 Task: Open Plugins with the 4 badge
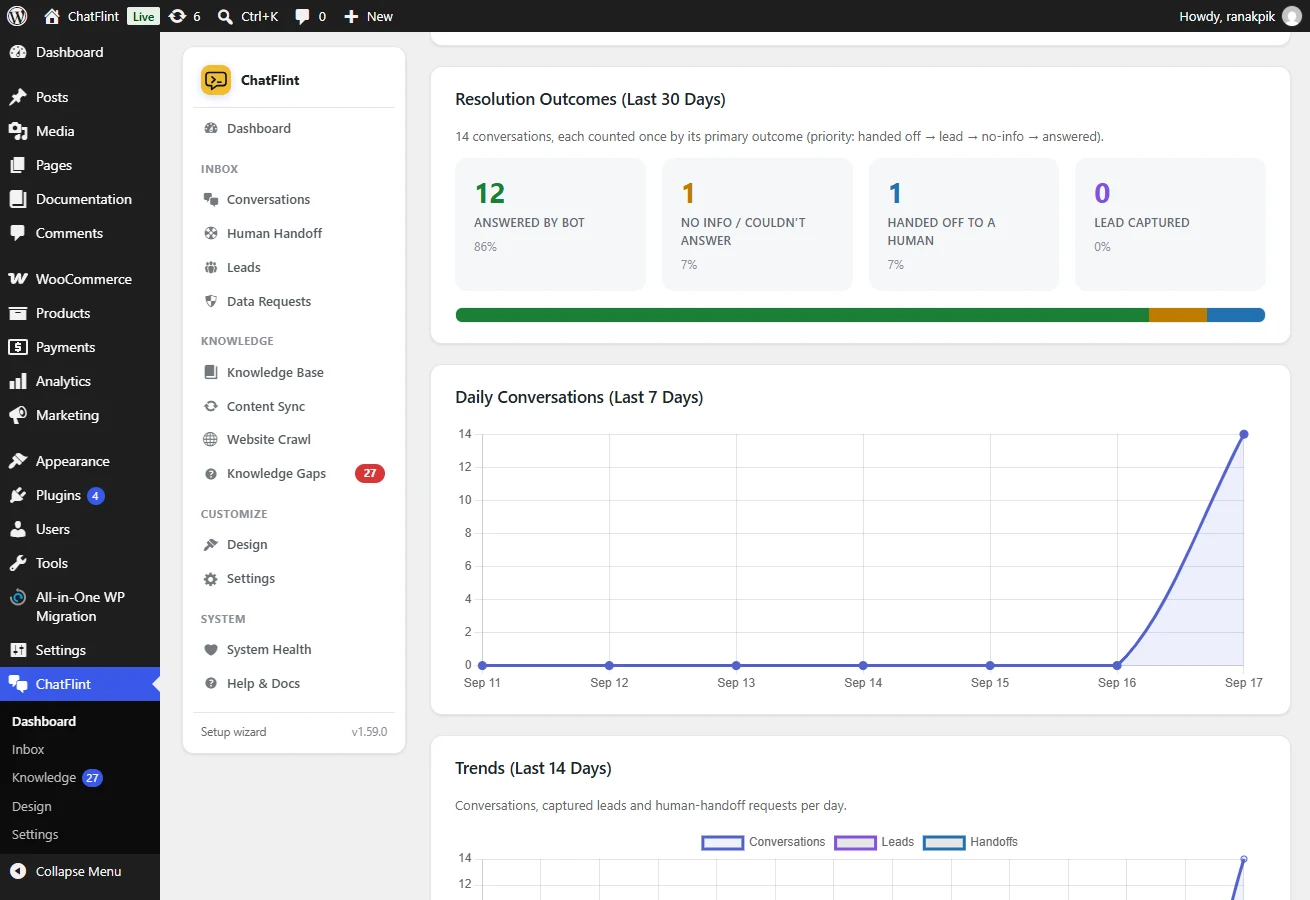[x=80, y=495]
